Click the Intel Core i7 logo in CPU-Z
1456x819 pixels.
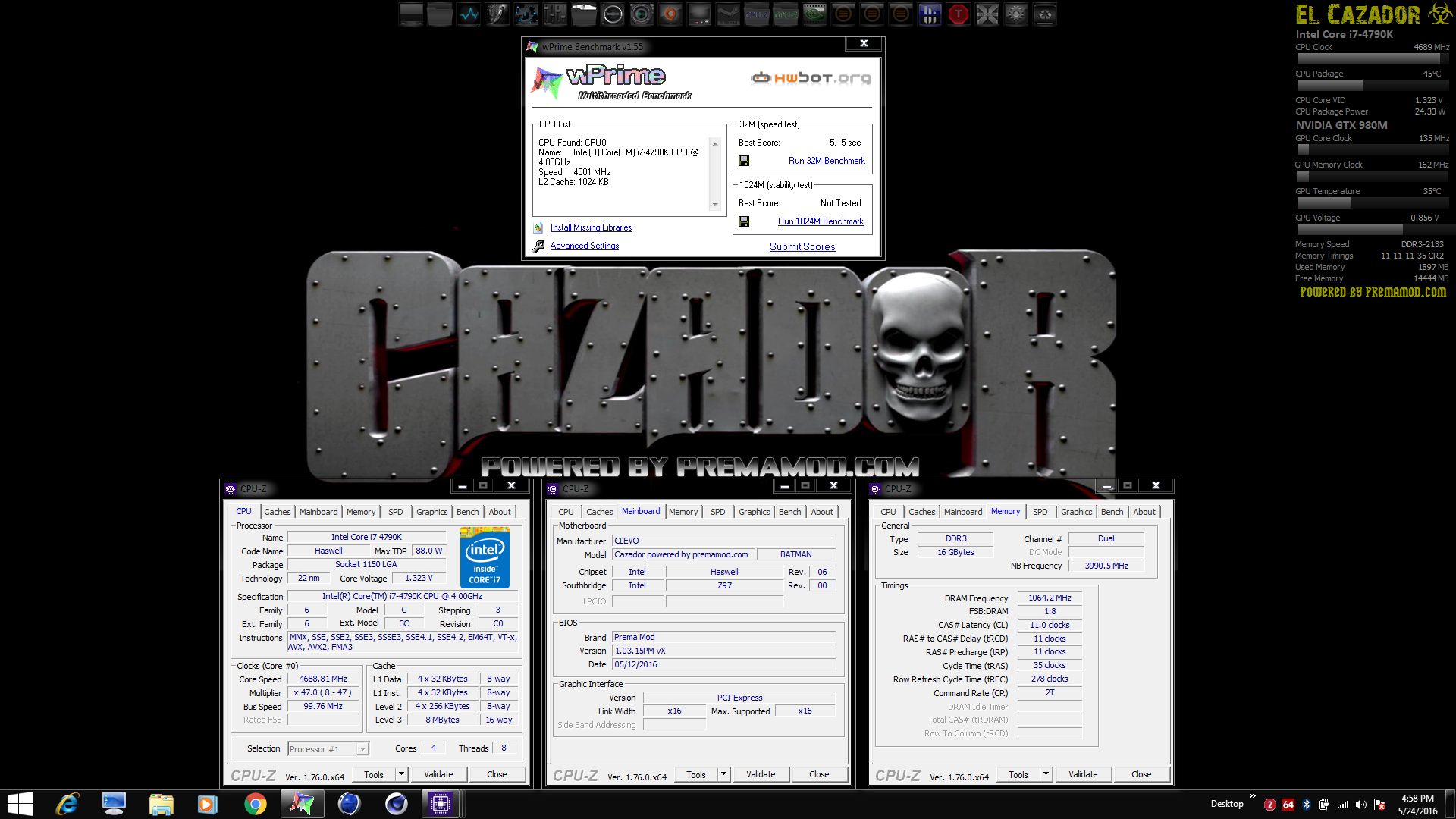pos(485,557)
